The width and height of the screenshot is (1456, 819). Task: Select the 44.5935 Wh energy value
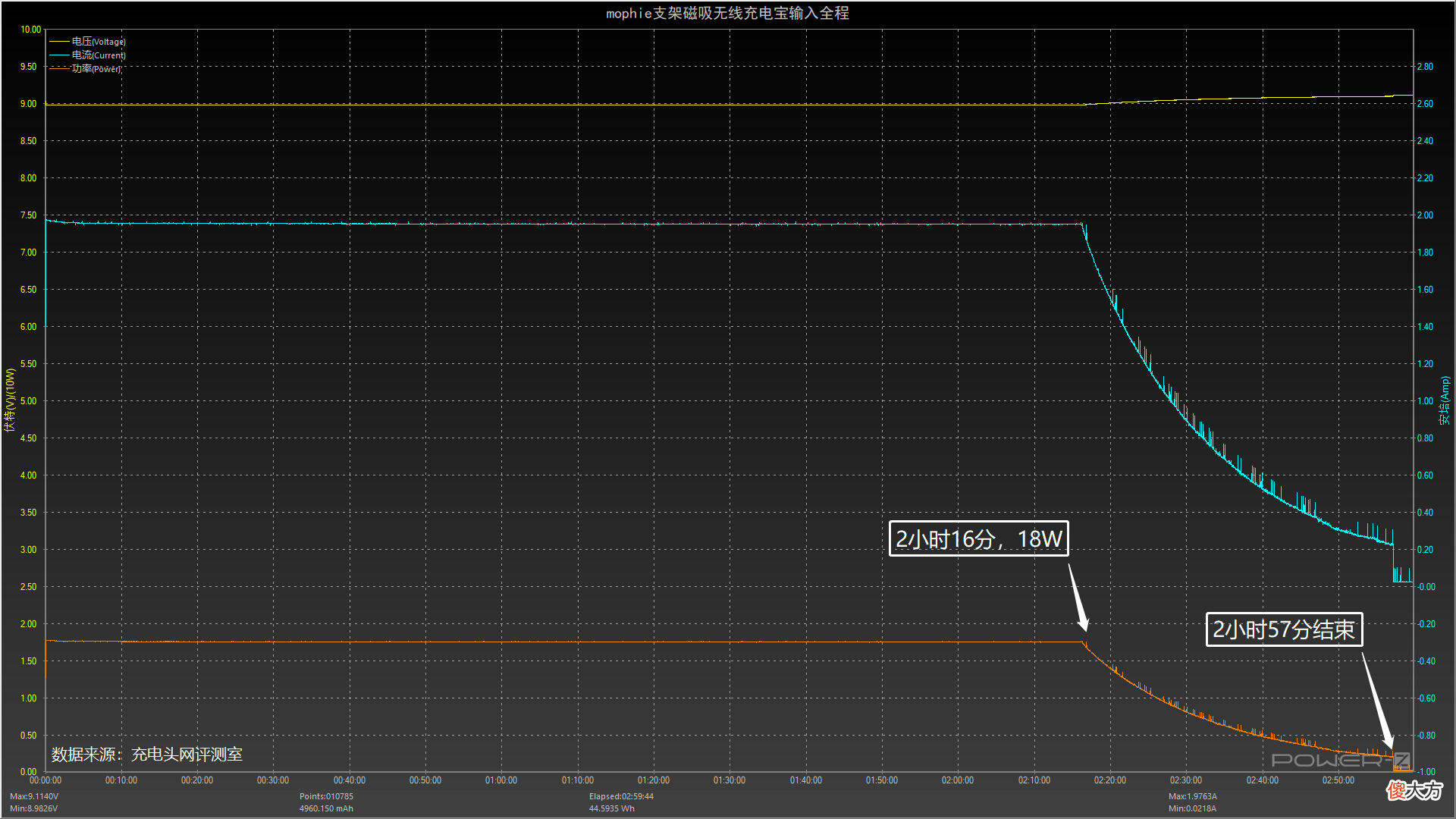(x=612, y=808)
